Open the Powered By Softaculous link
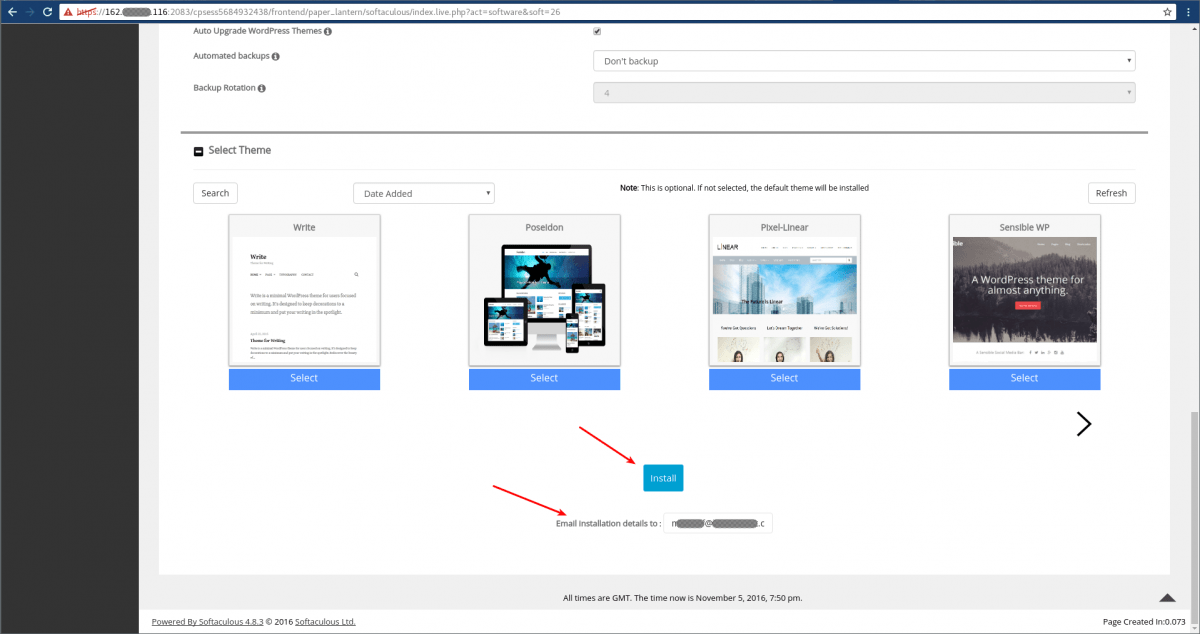The width and height of the screenshot is (1200, 634). (205, 621)
